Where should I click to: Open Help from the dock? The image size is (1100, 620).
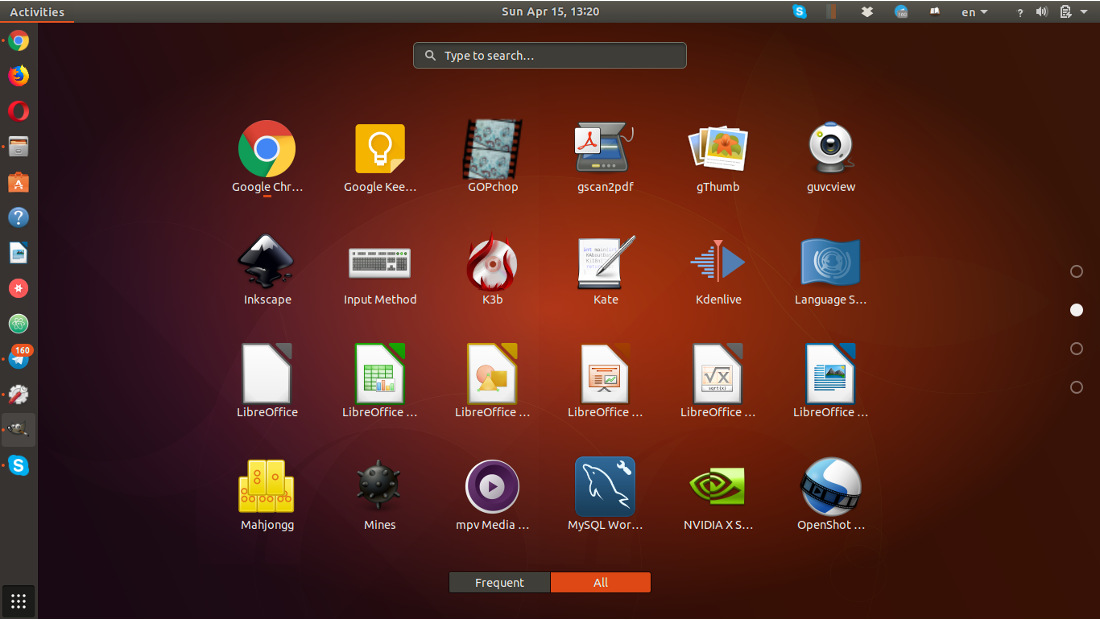click(x=18, y=217)
